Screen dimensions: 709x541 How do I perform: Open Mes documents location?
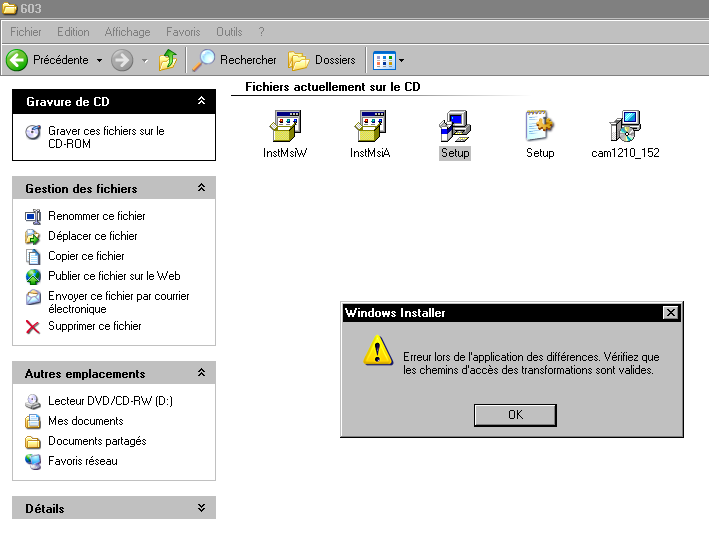(86, 421)
